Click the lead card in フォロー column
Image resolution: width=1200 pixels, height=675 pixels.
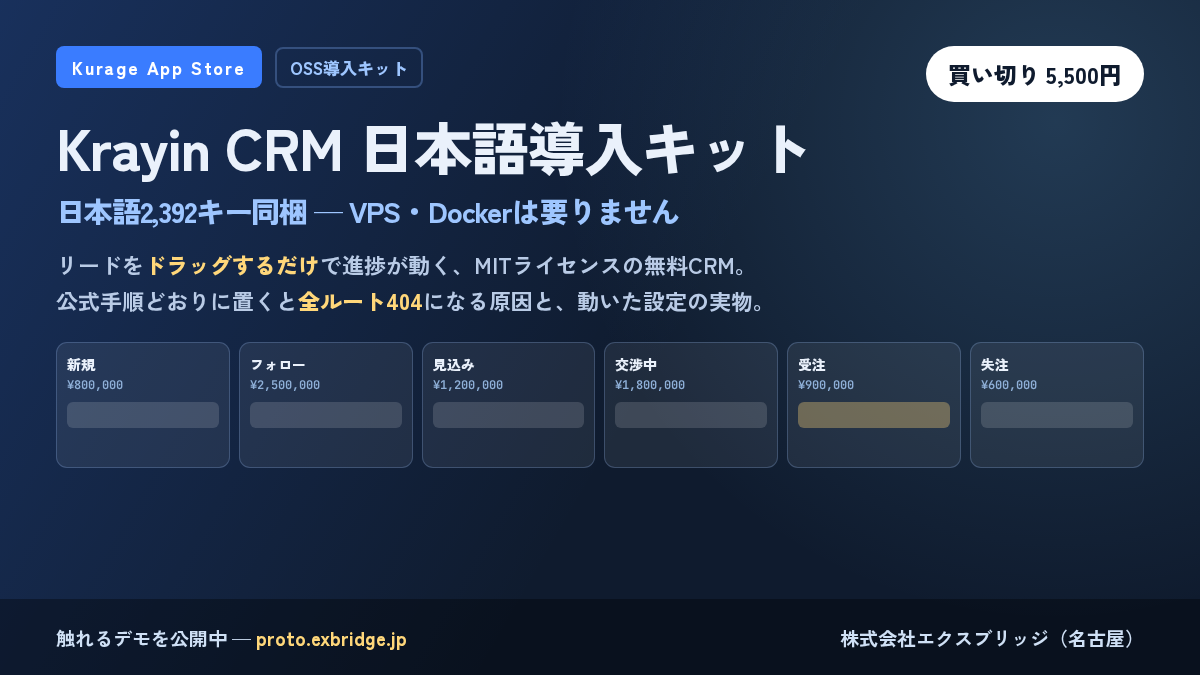[326, 415]
